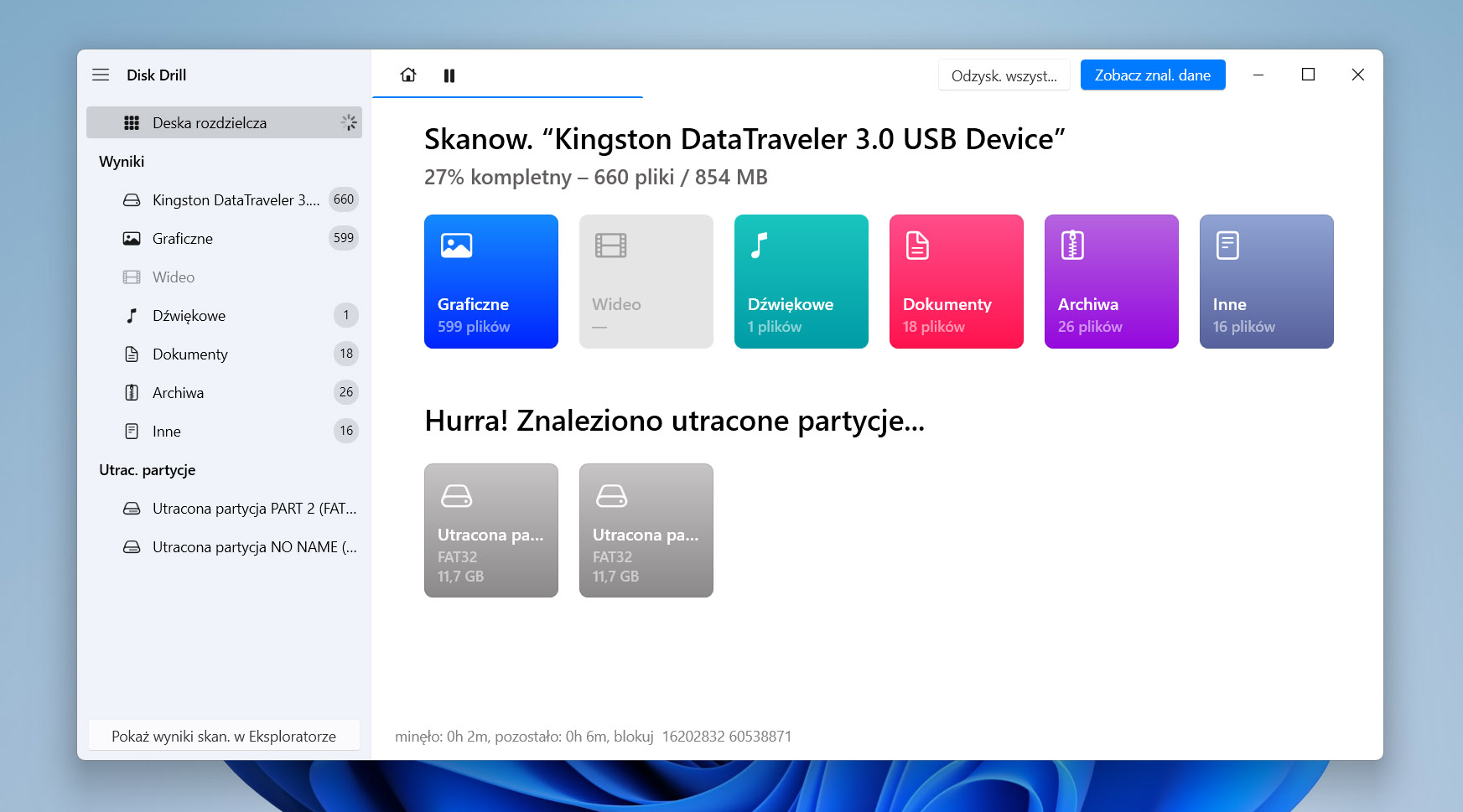
Task: Click the Odzysk. wszyst... button
Action: [x=1004, y=75]
